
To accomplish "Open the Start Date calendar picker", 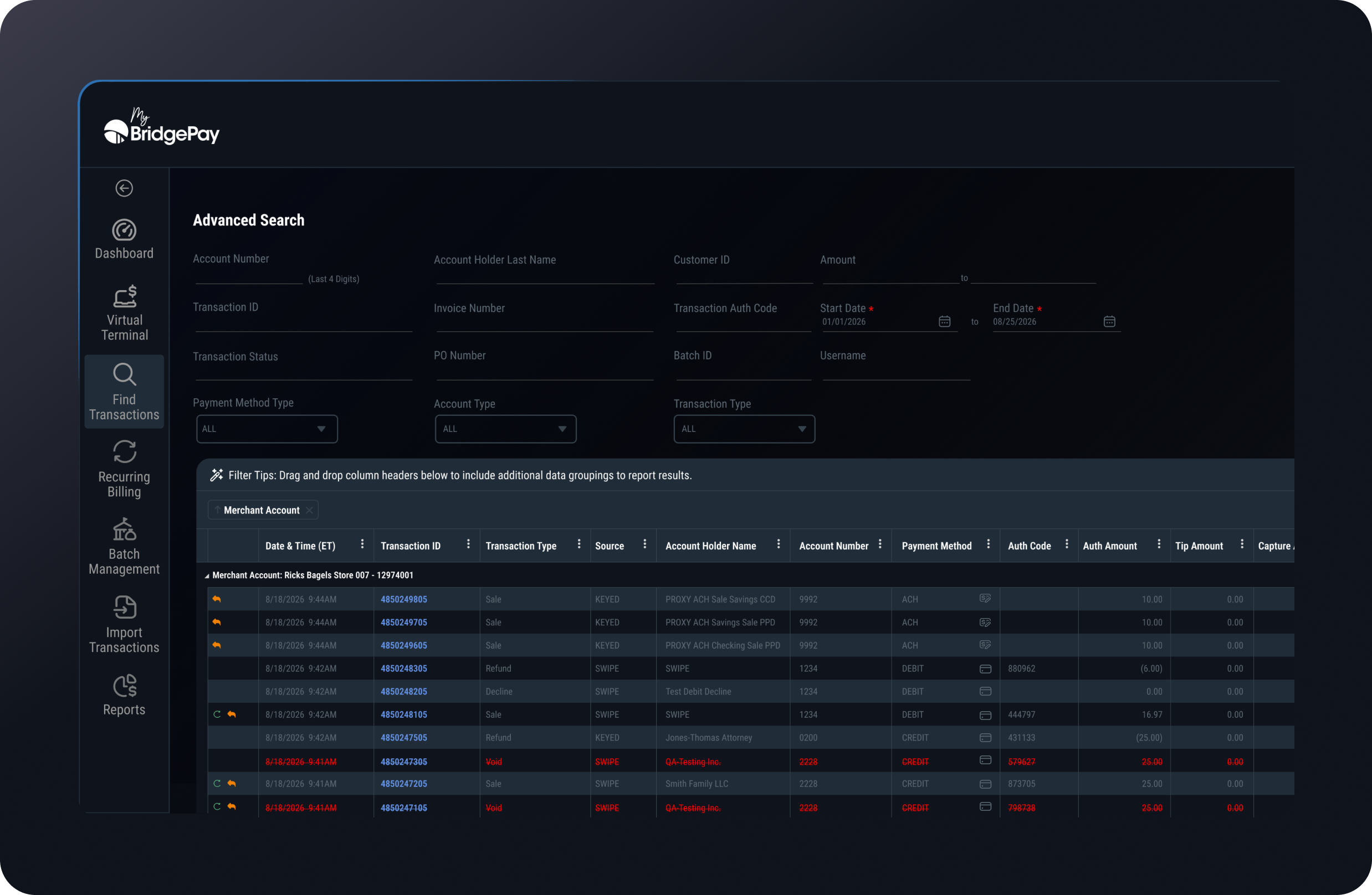I will pyautogui.click(x=944, y=321).
